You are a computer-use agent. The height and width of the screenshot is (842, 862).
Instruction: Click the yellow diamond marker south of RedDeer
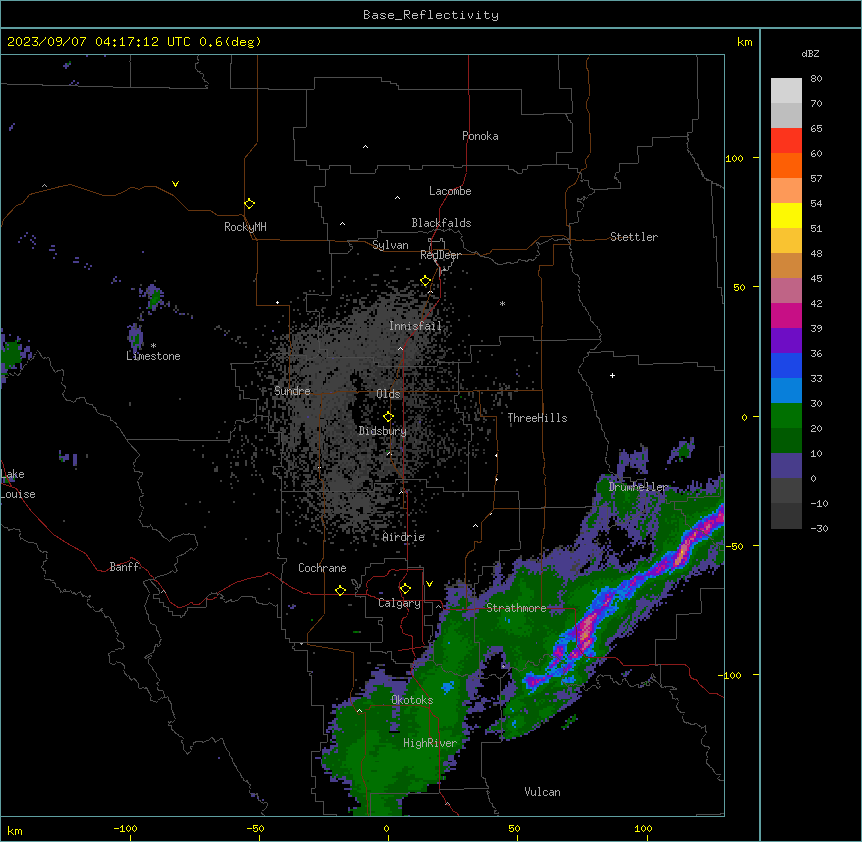(426, 281)
